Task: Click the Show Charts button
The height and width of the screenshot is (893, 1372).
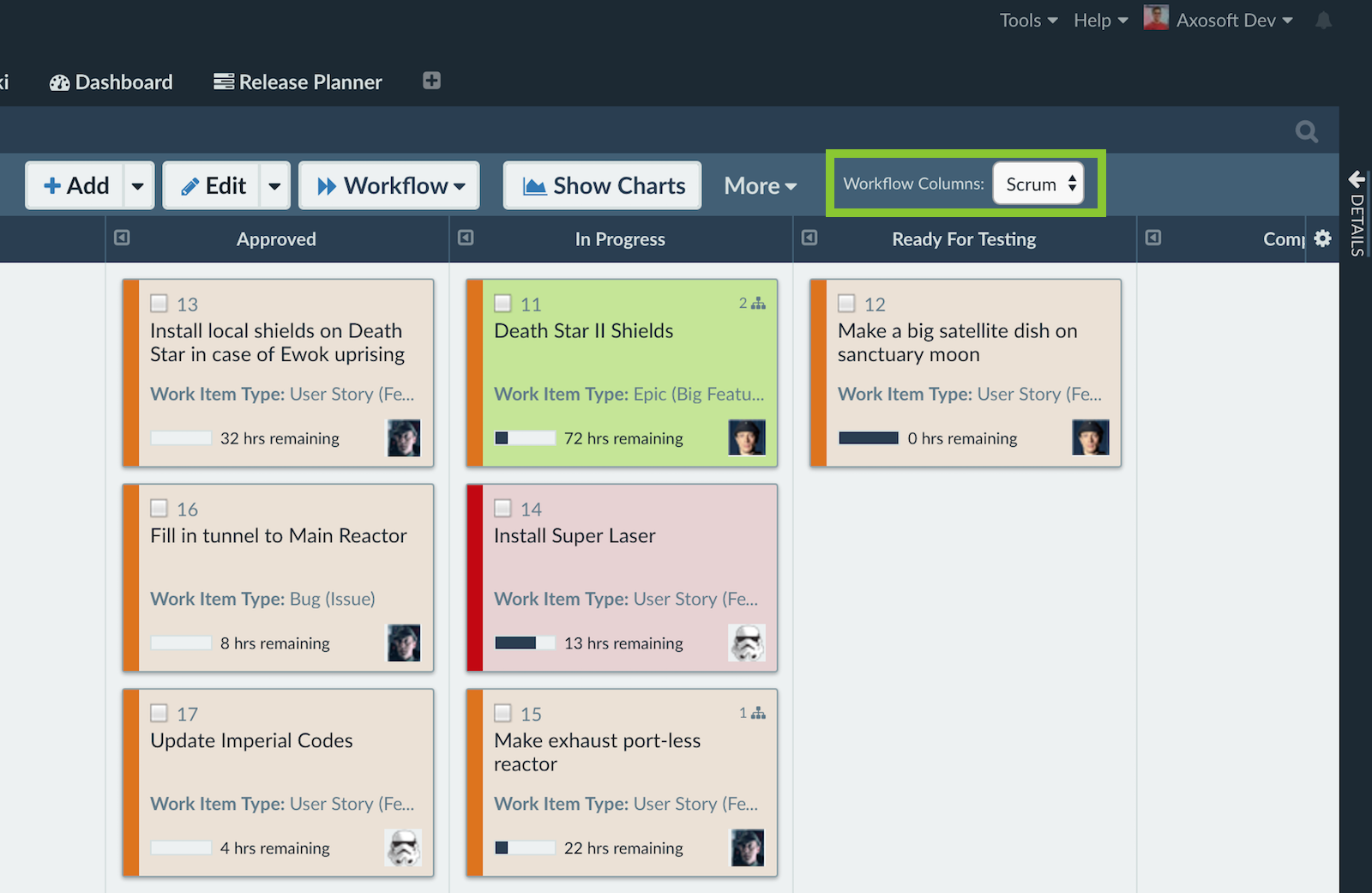Action: (x=601, y=185)
